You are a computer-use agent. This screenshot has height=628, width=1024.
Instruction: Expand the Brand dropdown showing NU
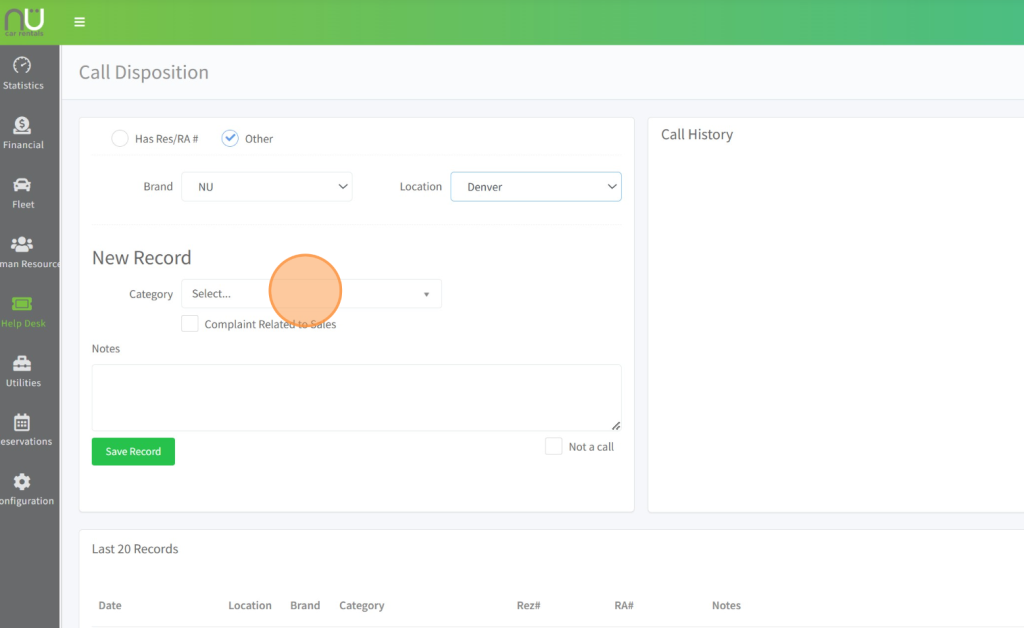(266, 187)
